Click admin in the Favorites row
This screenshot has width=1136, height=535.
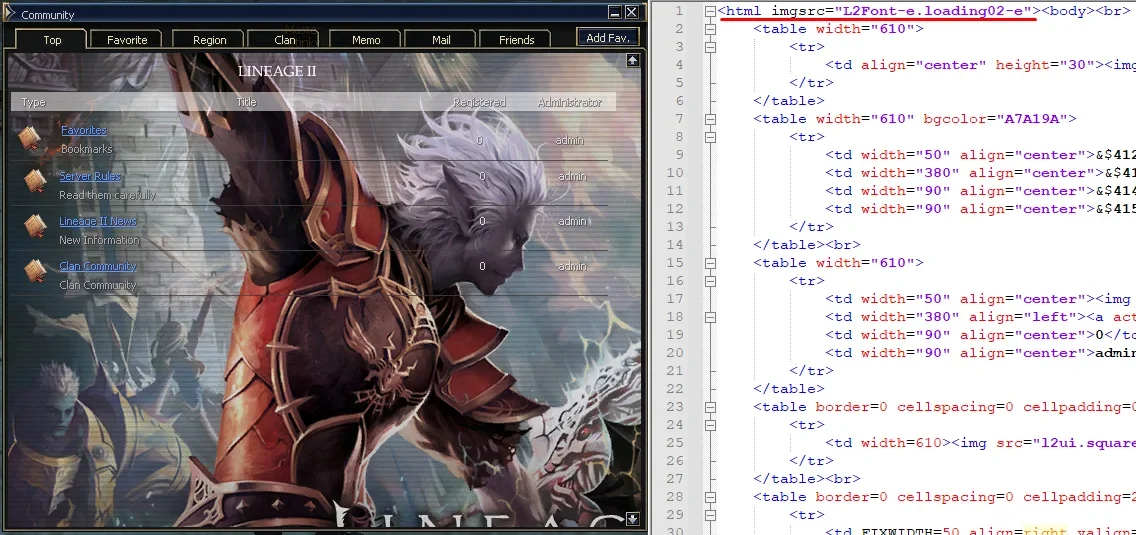click(569, 141)
